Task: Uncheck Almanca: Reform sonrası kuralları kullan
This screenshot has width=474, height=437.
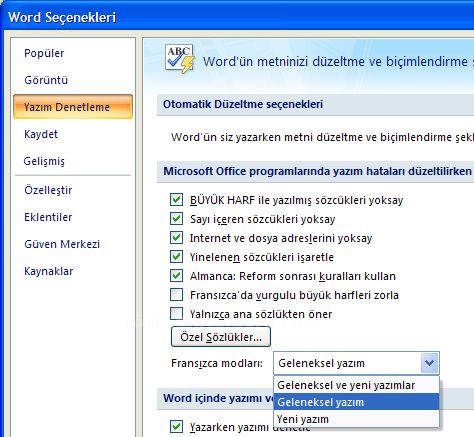Action: pyautogui.click(x=176, y=276)
